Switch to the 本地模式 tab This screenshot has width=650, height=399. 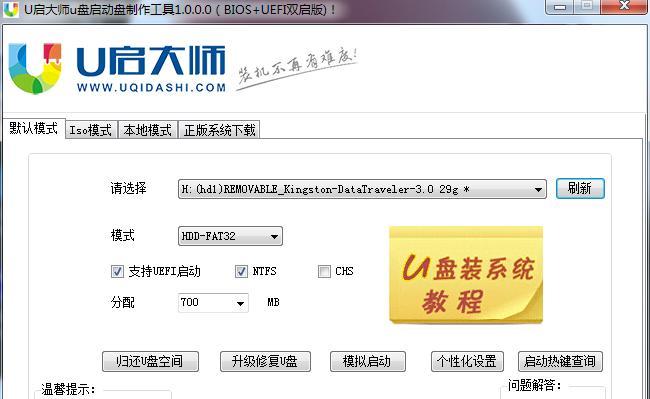(x=148, y=130)
